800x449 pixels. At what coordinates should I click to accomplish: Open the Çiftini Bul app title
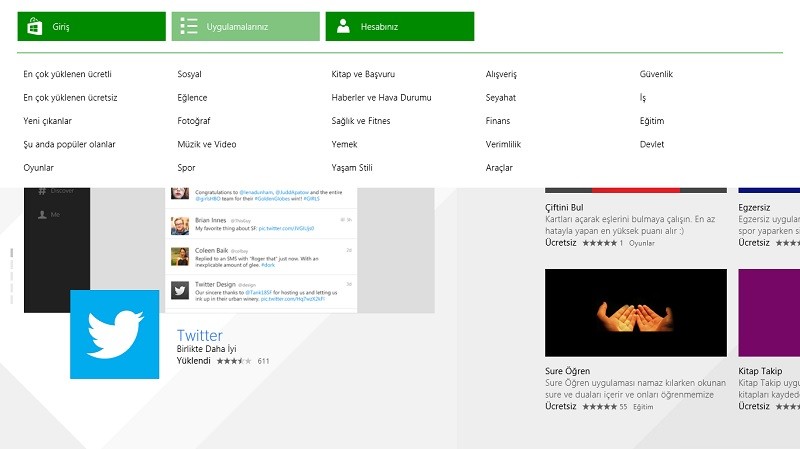(564, 207)
